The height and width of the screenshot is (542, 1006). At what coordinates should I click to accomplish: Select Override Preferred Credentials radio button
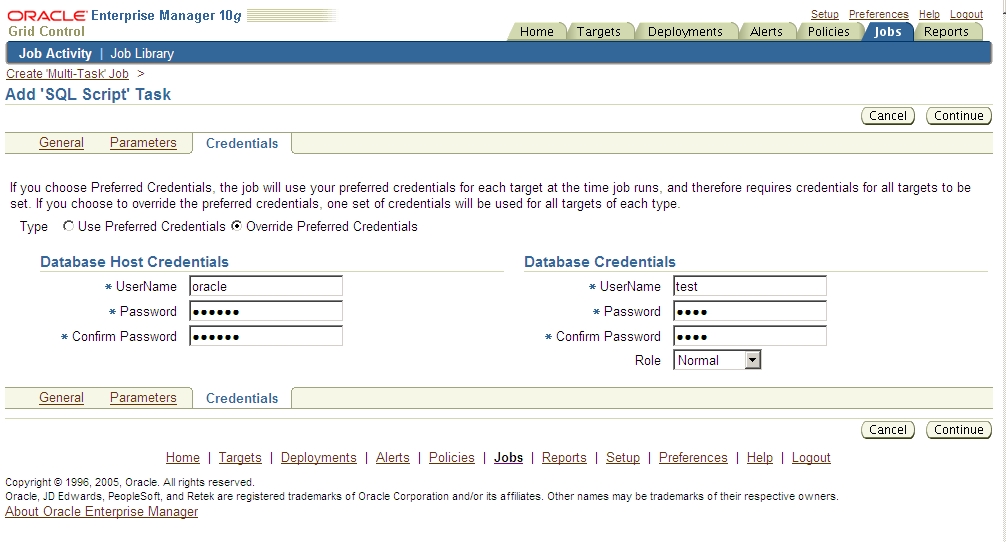[x=236, y=226]
